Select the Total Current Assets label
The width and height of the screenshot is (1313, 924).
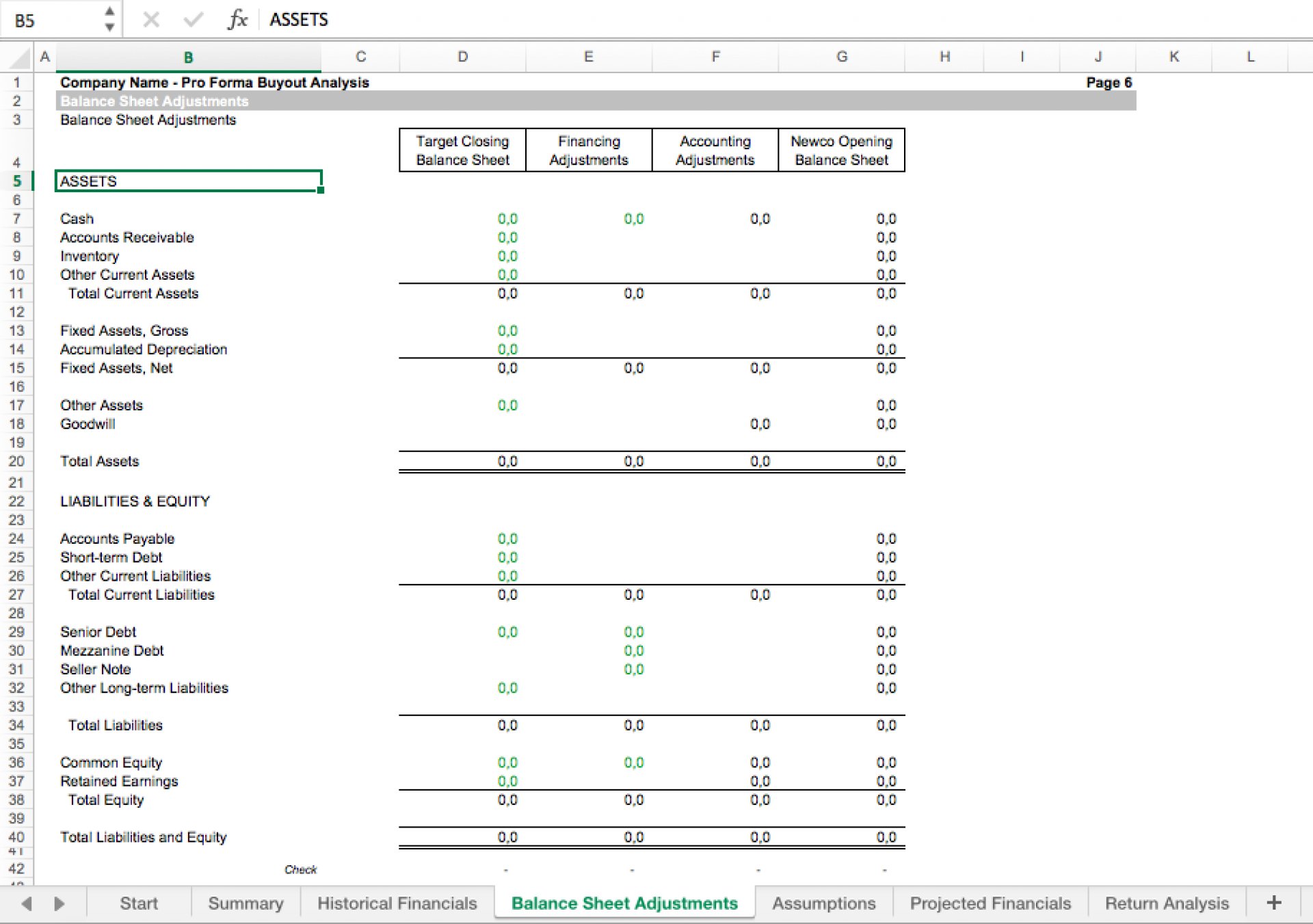click(x=133, y=293)
